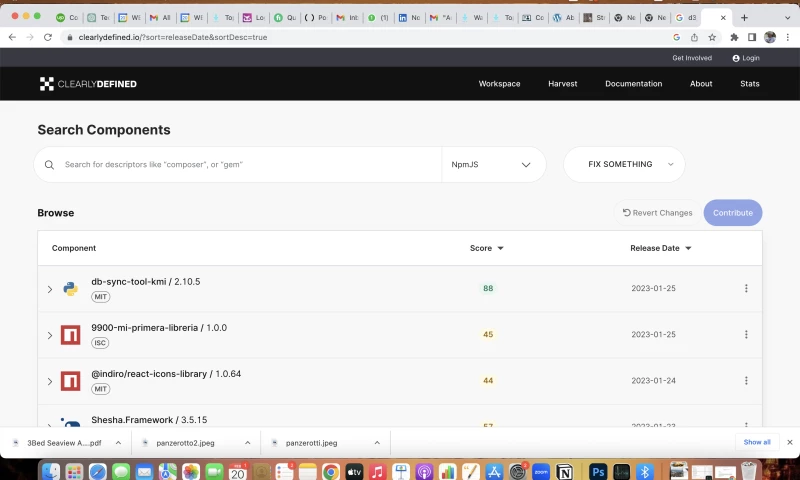Click the MIT license badge of @indiro/react-icons-library
The width and height of the screenshot is (800, 480).
point(101,389)
